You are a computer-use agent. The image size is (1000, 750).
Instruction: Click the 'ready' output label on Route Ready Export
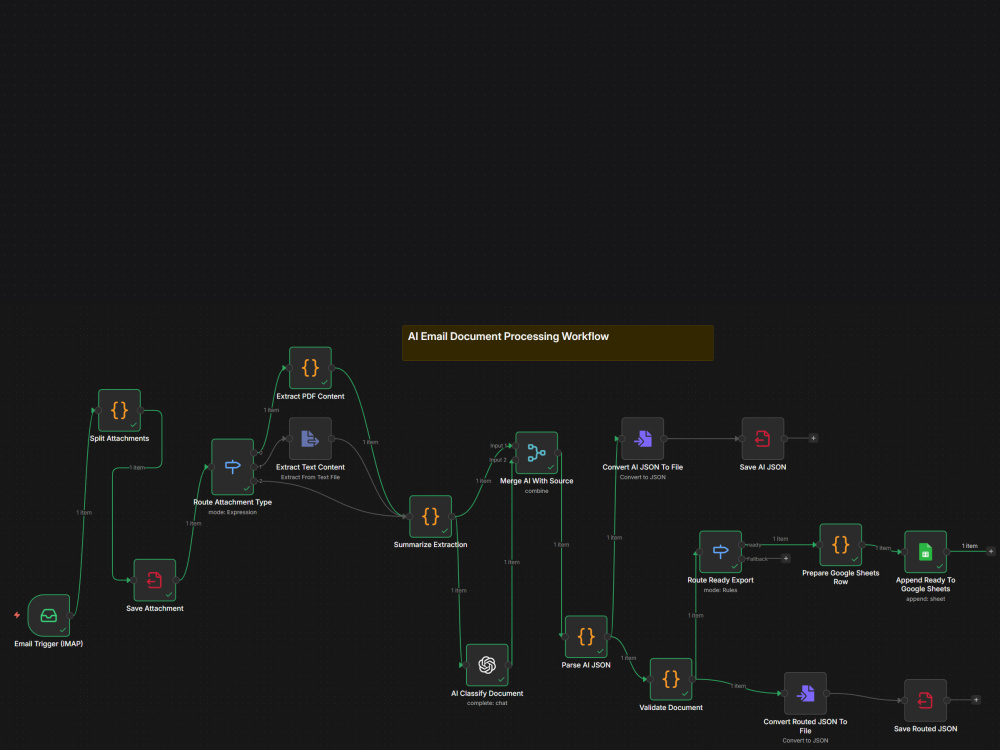(754, 545)
